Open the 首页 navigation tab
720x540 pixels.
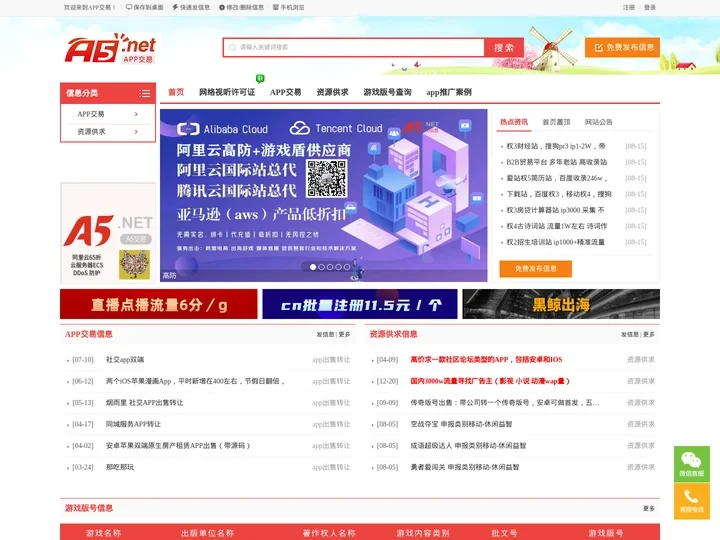pyautogui.click(x=176, y=92)
